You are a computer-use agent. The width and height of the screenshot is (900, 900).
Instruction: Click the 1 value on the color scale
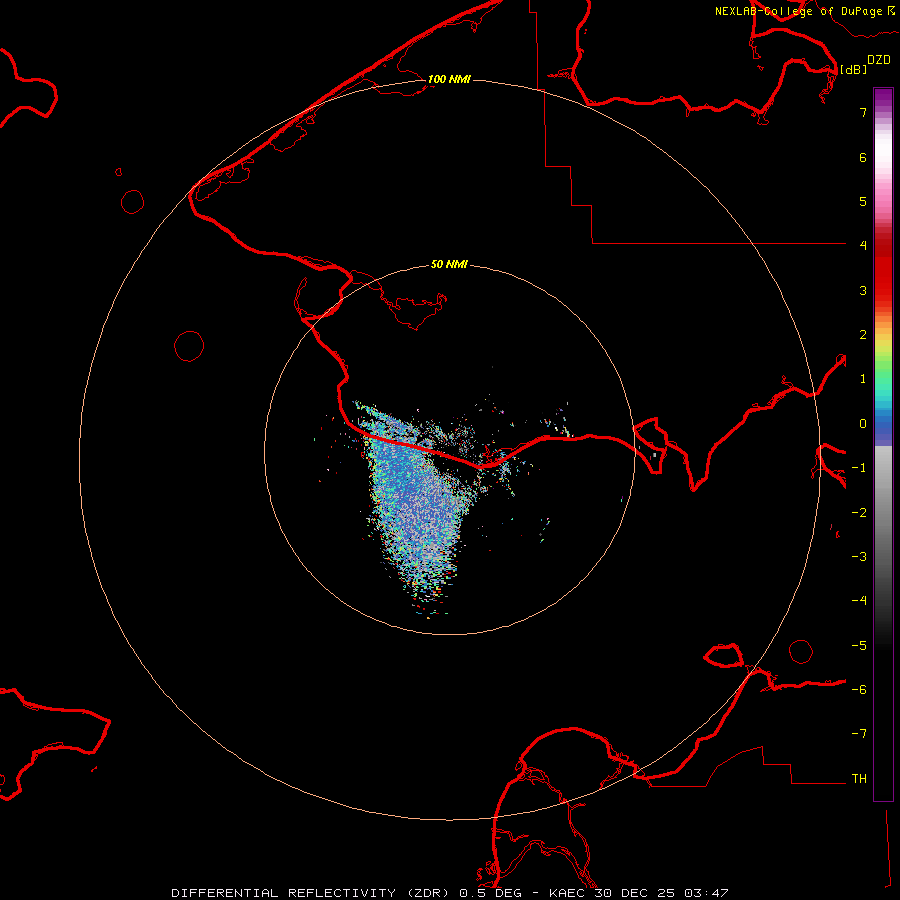(x=863, y=379)
